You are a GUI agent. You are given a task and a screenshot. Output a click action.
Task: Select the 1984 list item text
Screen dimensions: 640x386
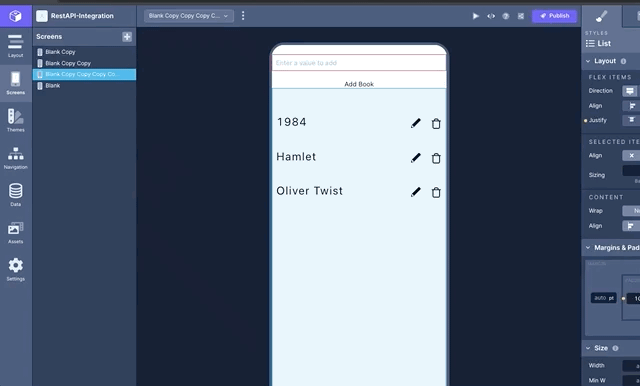point(291,122)
